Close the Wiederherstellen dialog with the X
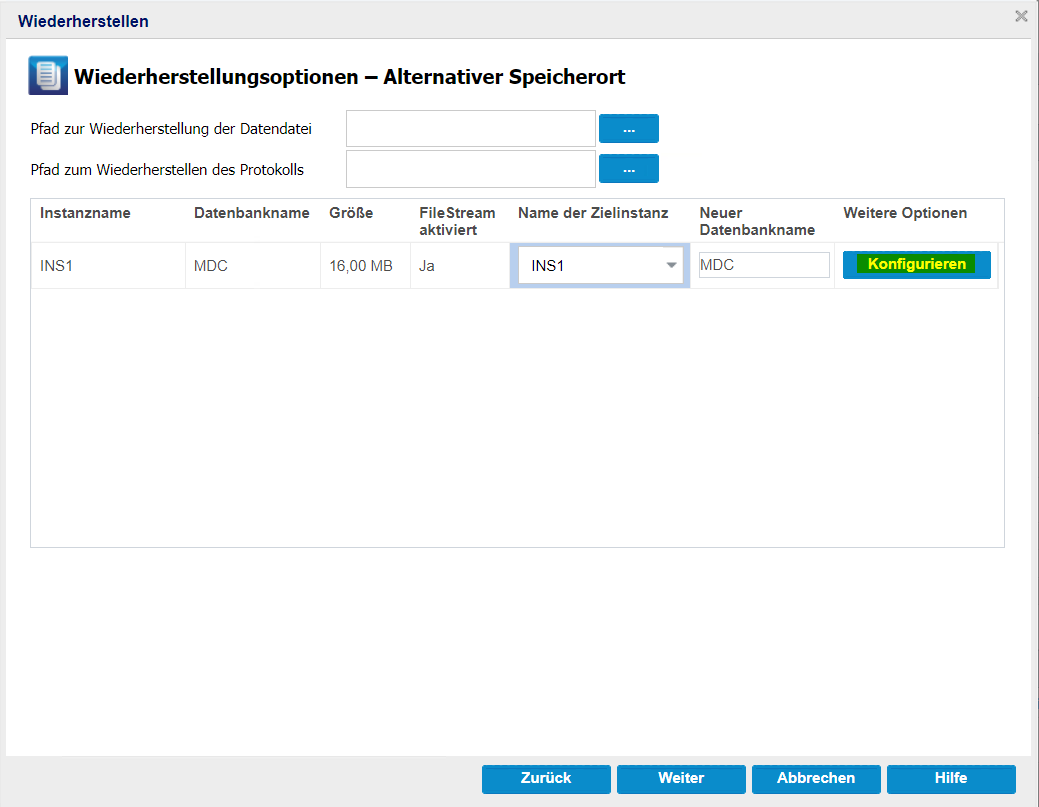 [x=1021, y=16]
